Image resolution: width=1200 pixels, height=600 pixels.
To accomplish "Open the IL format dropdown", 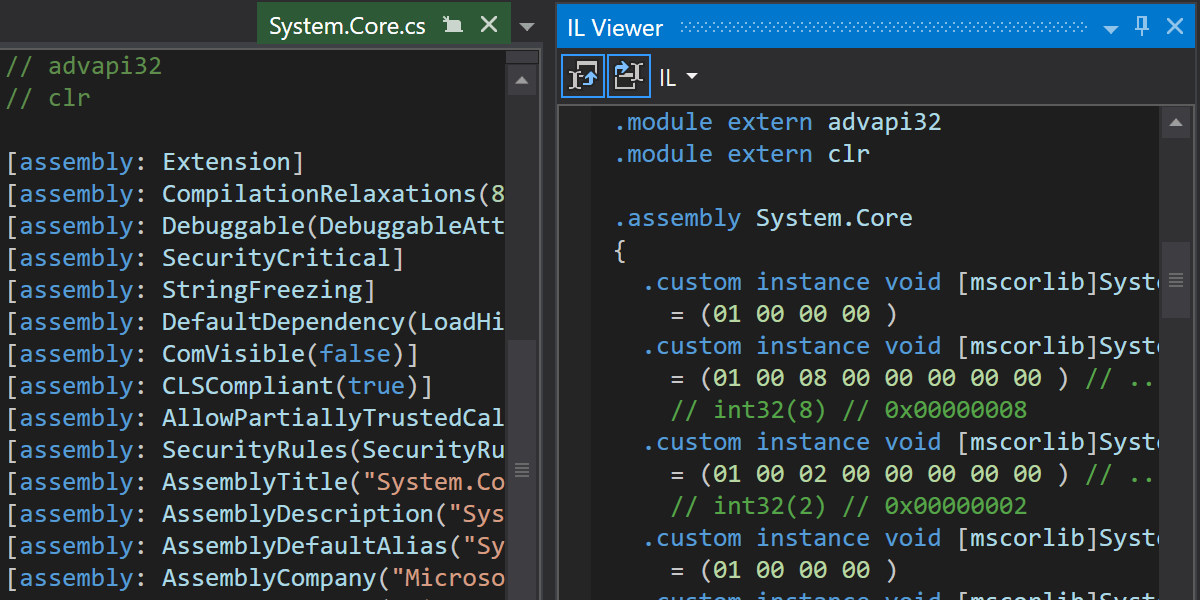I will [x=679, y=77].
